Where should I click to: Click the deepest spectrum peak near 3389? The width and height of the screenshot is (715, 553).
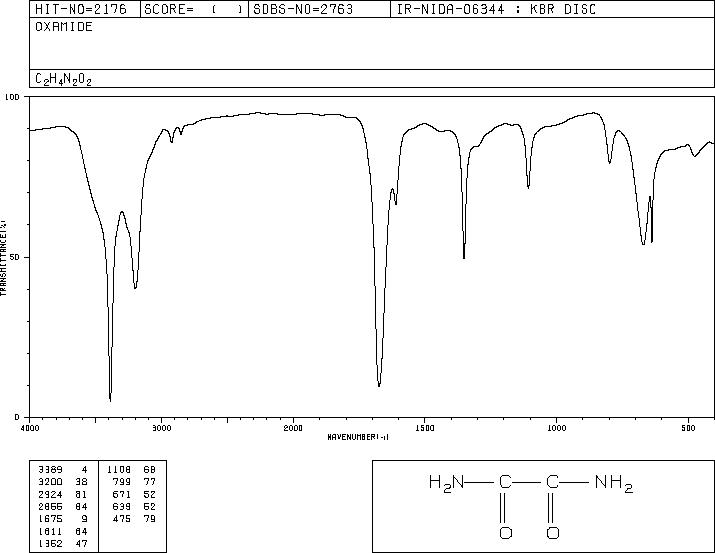tap(110, 400)
